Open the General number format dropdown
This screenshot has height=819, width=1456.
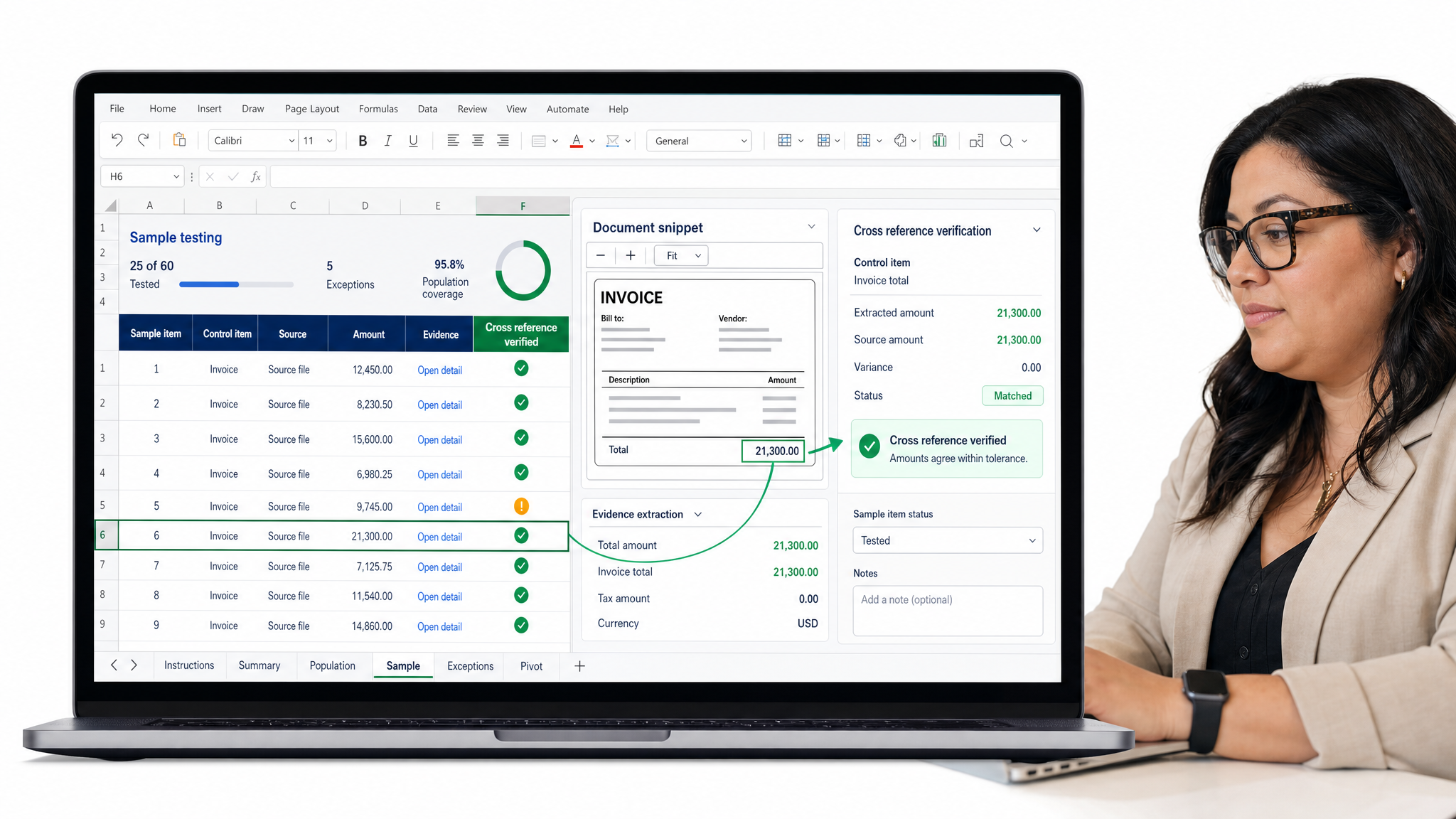(x=744, y=141)
